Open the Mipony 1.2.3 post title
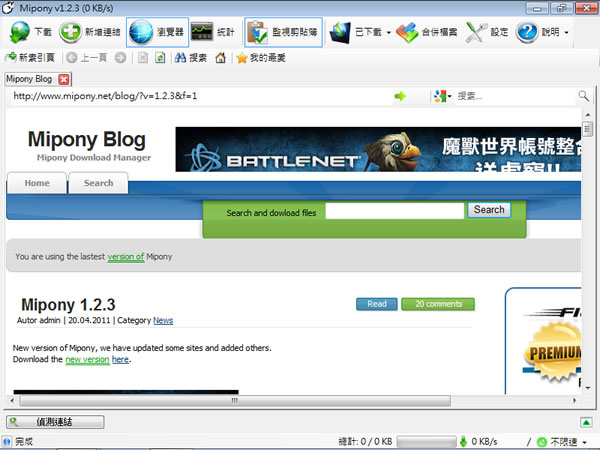600x450 pixels. coord(68,305)
